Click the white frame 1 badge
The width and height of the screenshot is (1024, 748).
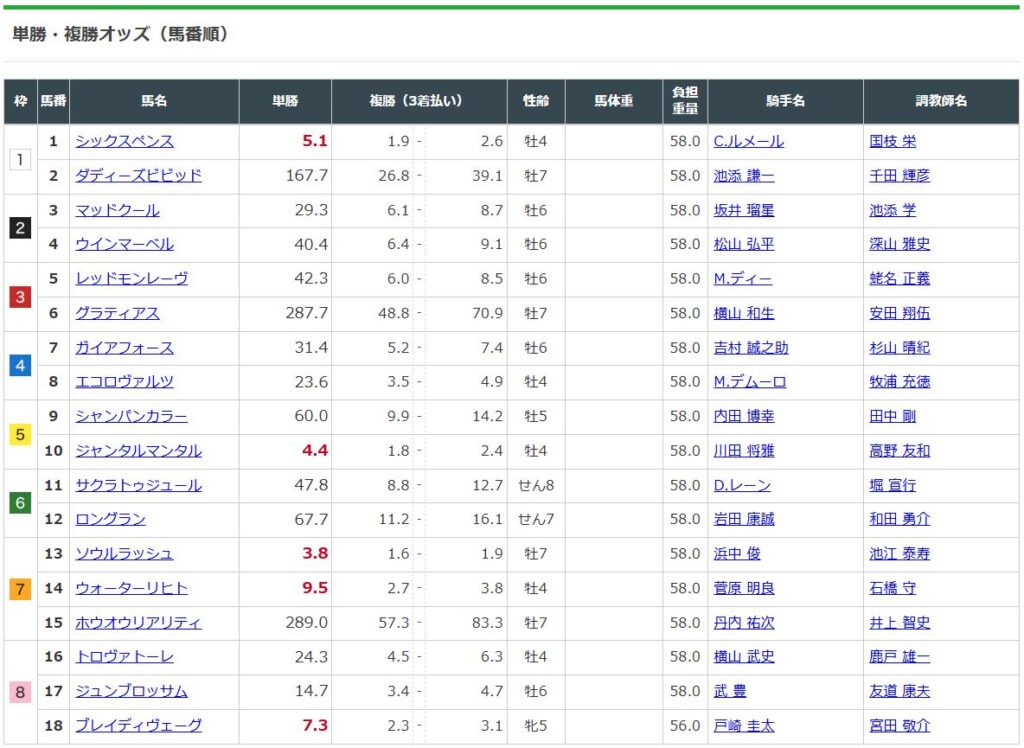(x=20, y=159)
